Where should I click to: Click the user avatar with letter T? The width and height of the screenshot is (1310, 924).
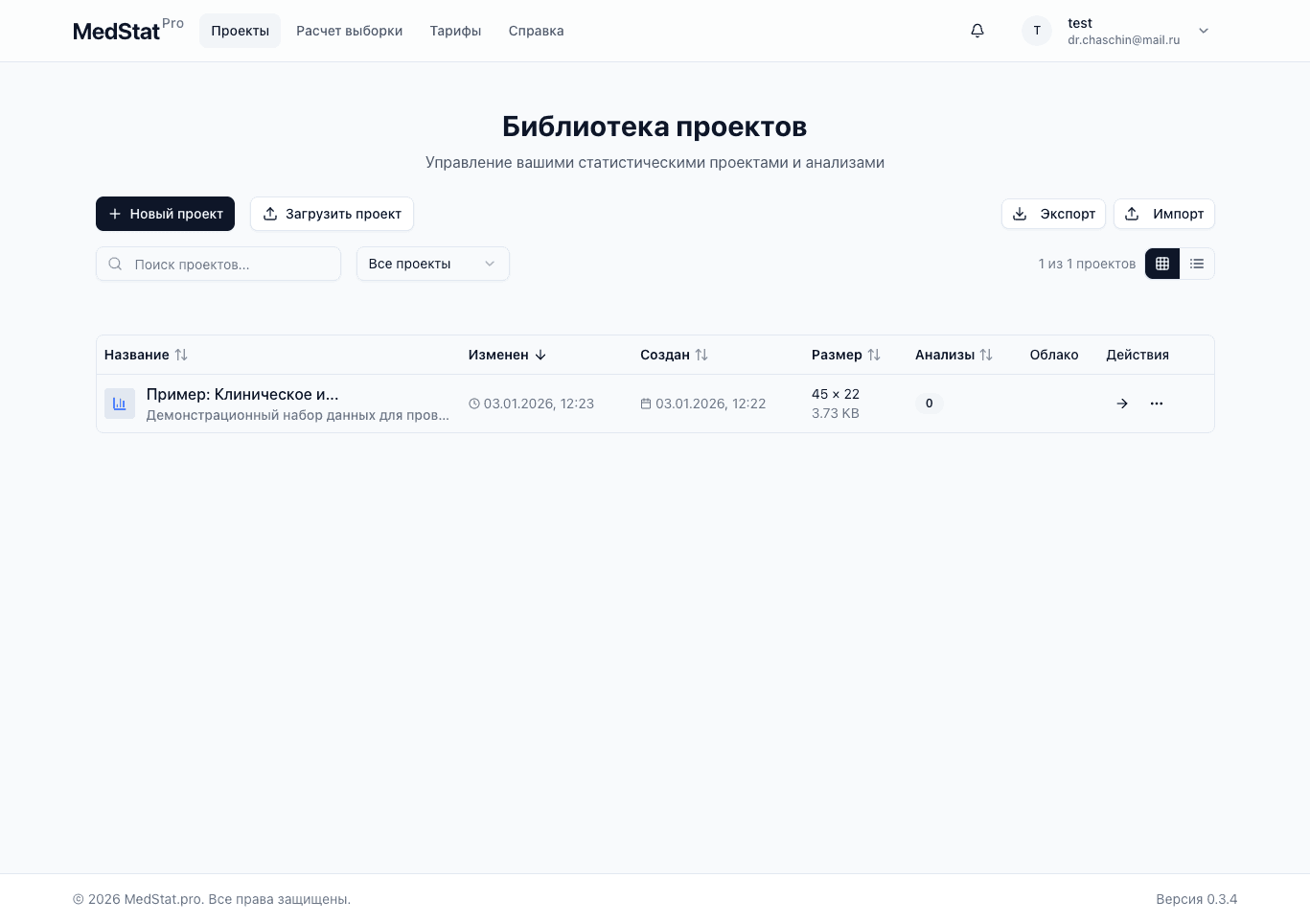pos(1037,31)
